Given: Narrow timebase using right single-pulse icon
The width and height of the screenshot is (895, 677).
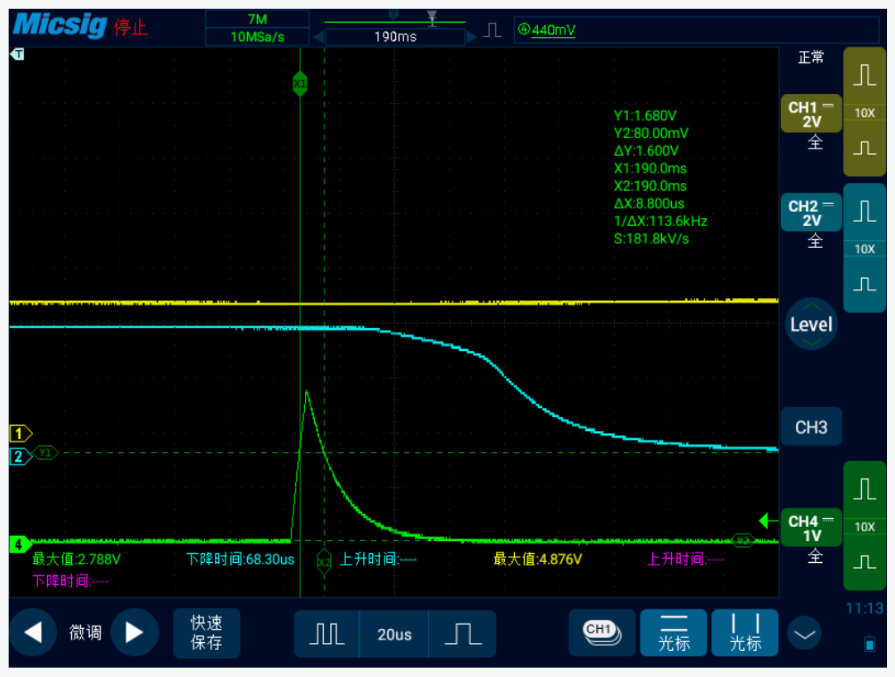Looking at the screenshot, I should [461, 634].
